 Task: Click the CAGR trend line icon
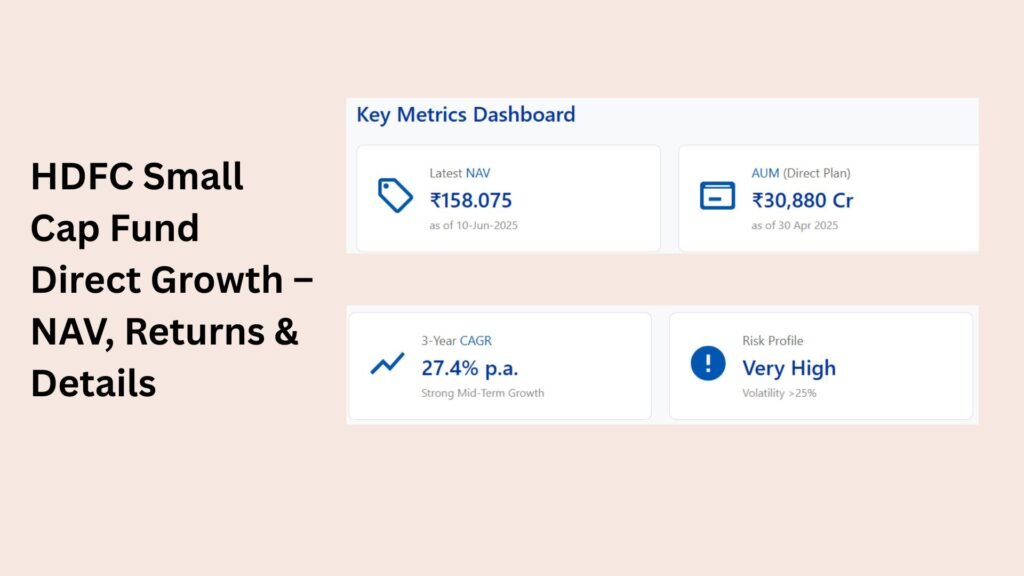click(x=387, y=363)
